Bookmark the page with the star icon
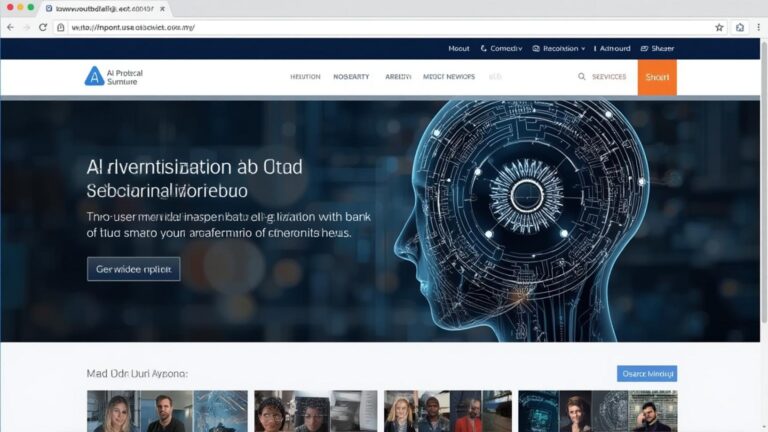Screen dimensions: 768x432 tap(719, 27)
